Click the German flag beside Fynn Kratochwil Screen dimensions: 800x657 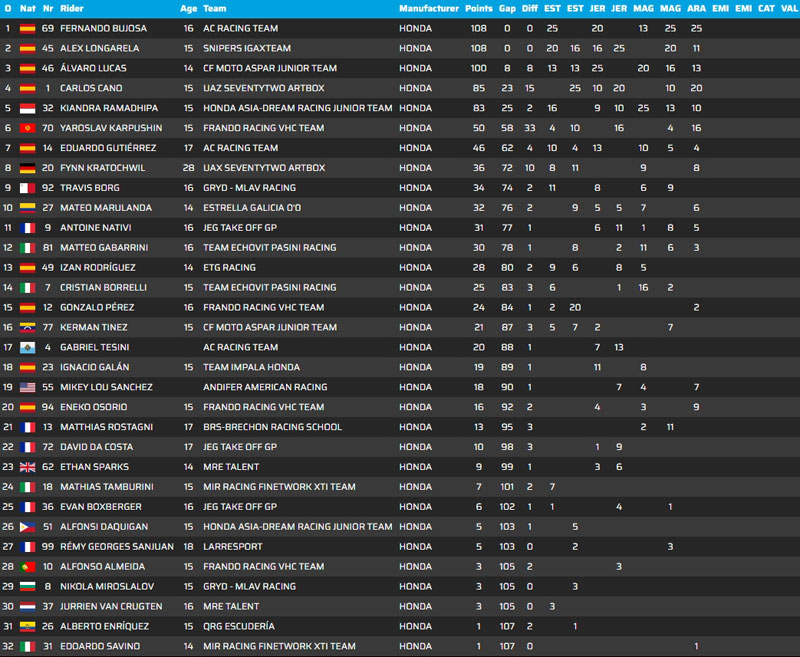click(28, 168)
